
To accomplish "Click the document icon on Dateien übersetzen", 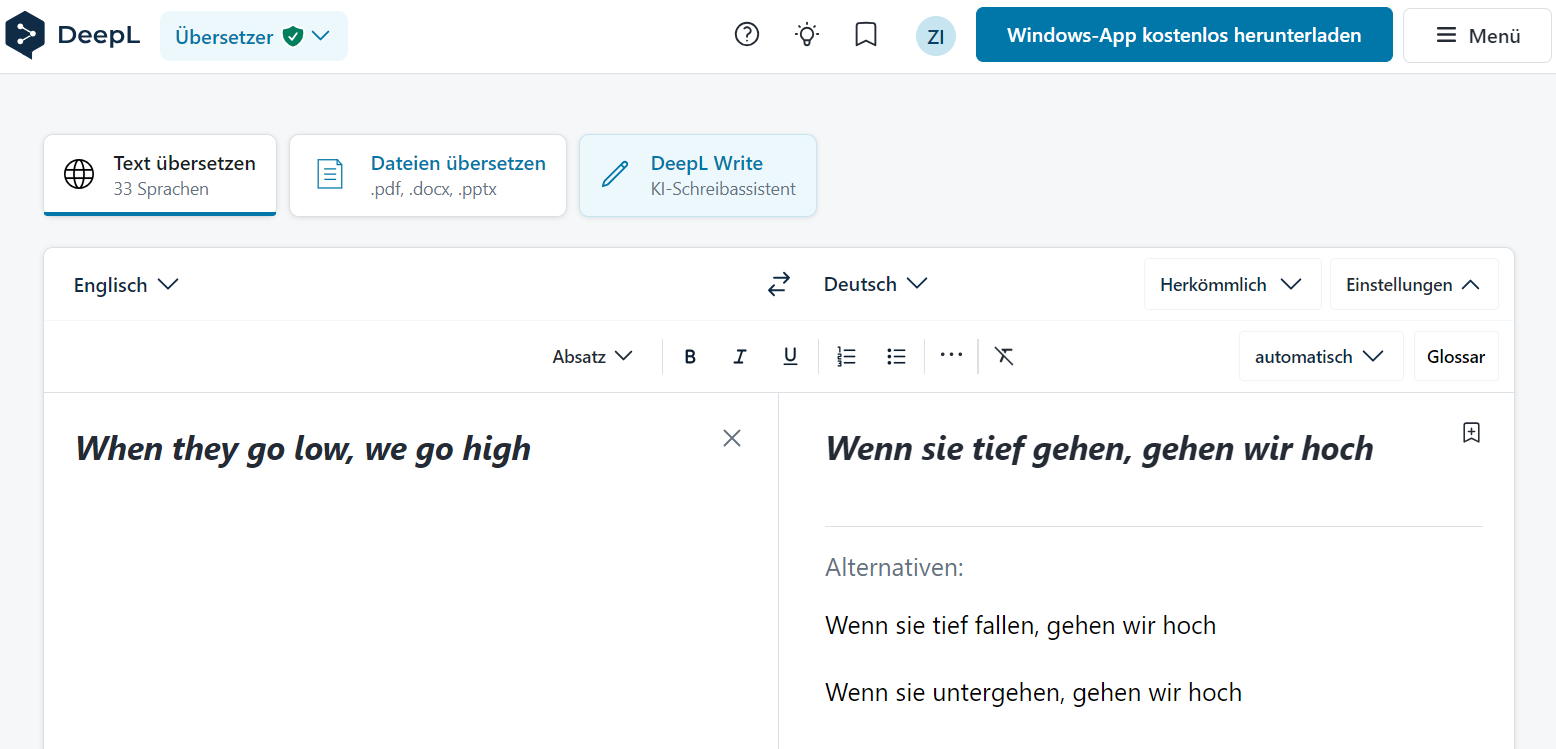I will [x=329, y=174].
